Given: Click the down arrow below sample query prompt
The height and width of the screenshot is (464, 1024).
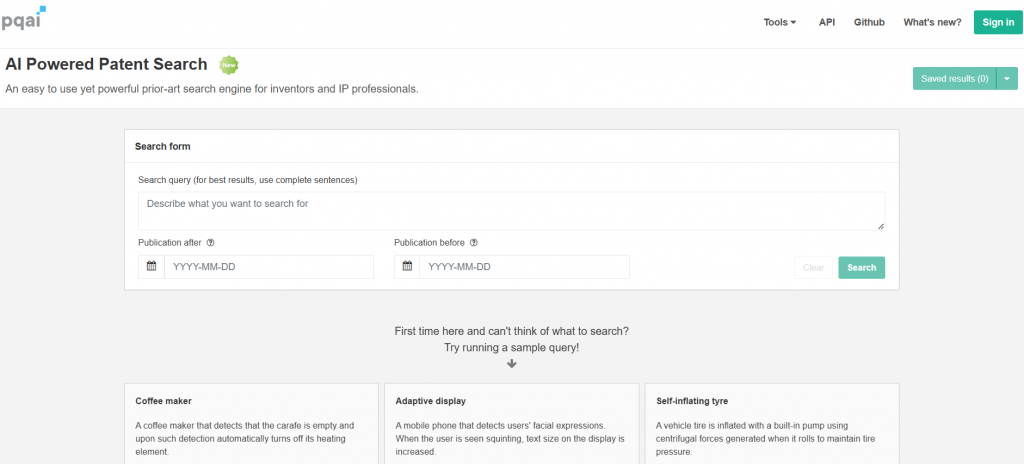Looking at the screenshot, I should pos(512,363).
